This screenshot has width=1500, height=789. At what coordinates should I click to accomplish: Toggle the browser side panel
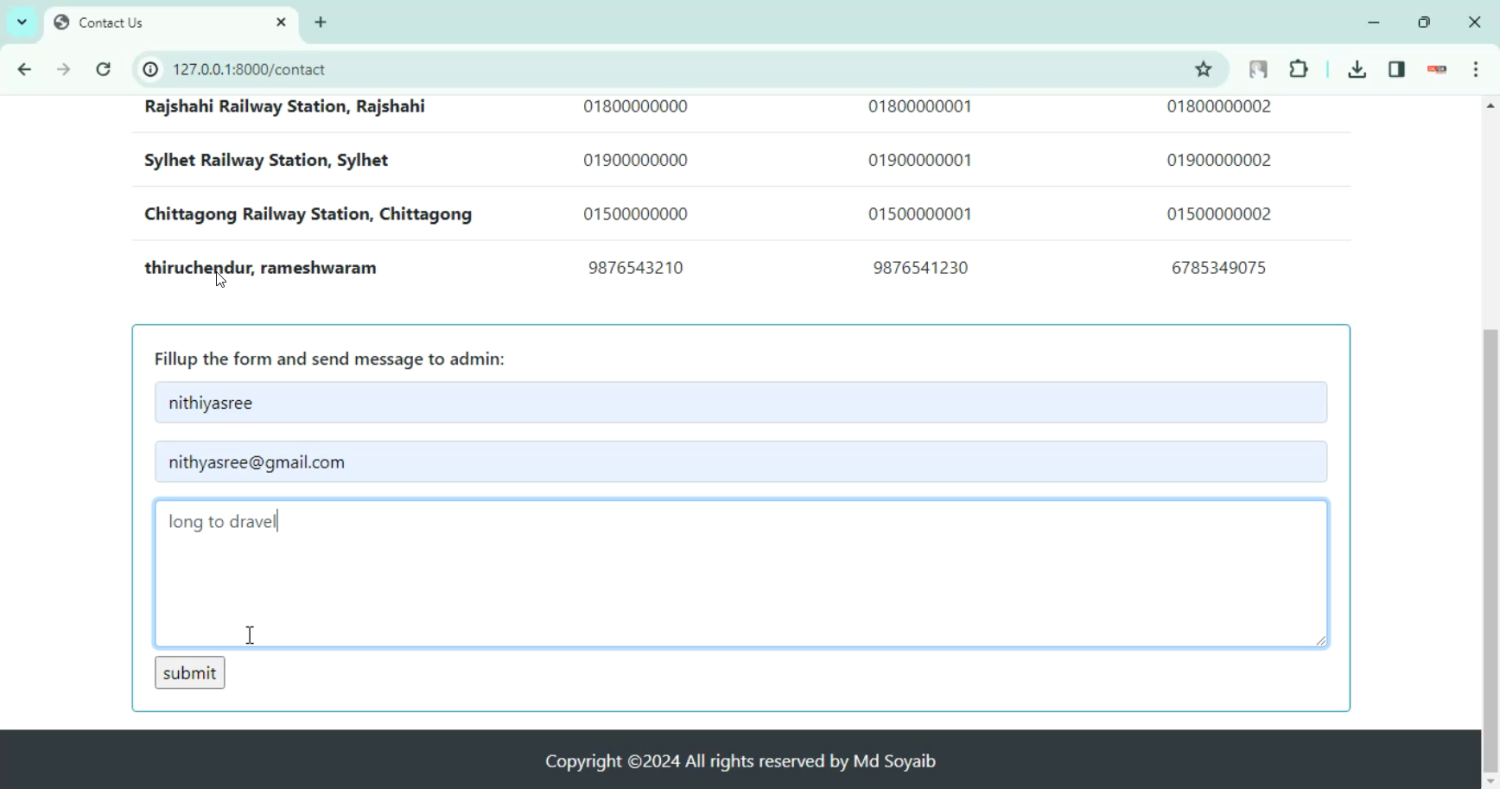pyautogui.click(x=1396, y=69)
